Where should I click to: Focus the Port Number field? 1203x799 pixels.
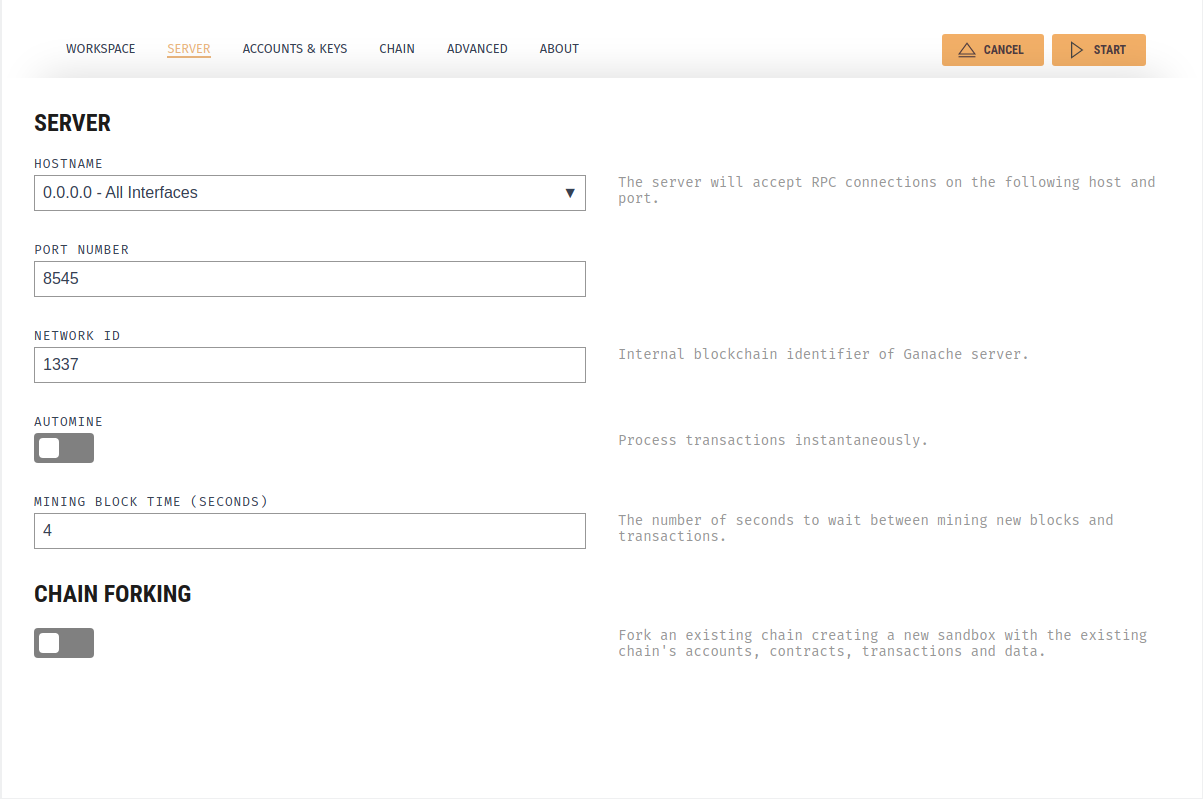pyautogui.click(x=310, y=279)
